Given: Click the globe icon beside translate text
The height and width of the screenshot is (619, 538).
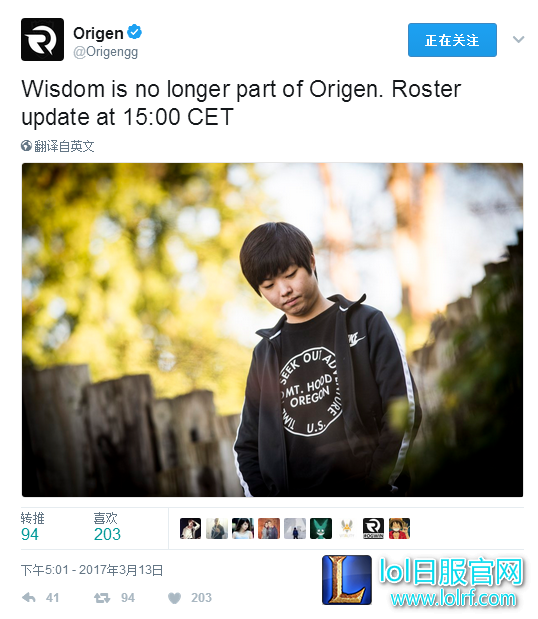Looking at the screenshot, I should 26,146.
